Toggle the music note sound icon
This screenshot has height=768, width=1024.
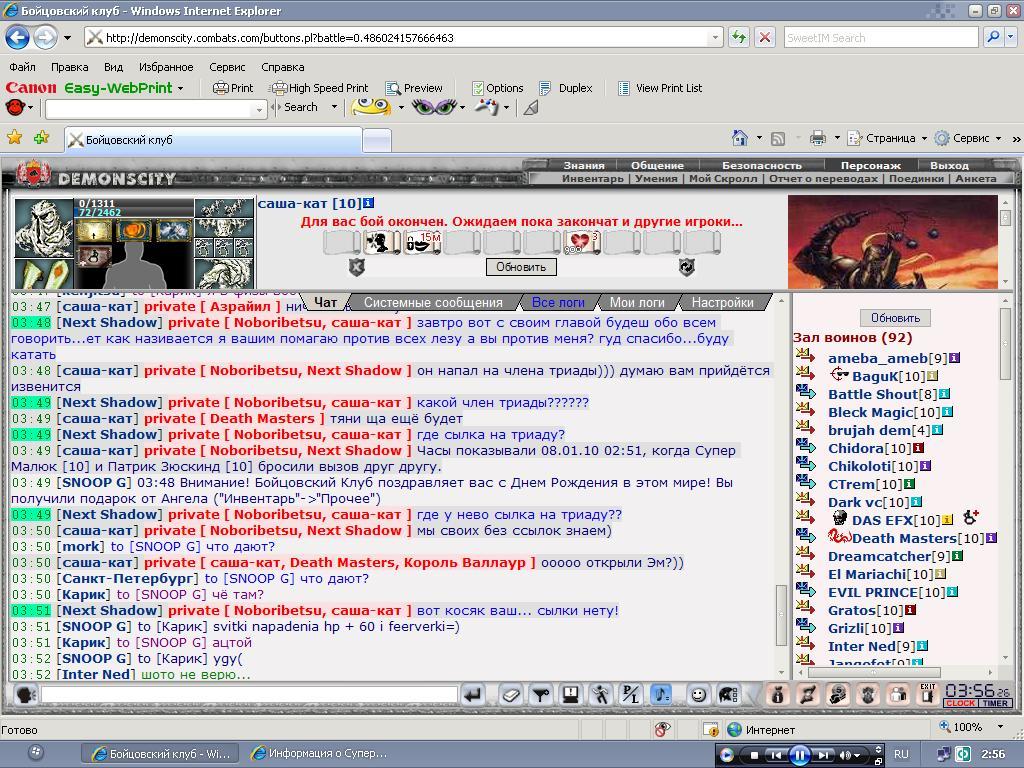pyautogui.click(x=661, y=695)
